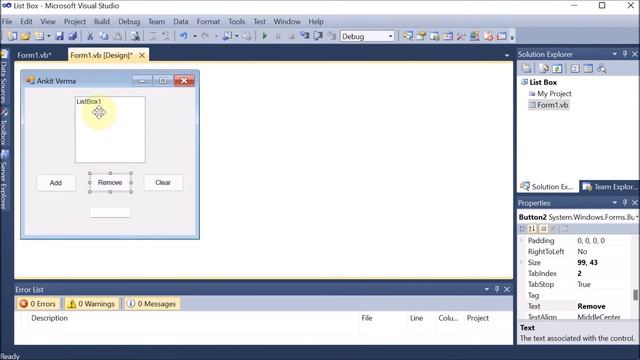This screenshot has width=640, height=360.
Task: Click the Paste toolbar icon
Action: 117,36
